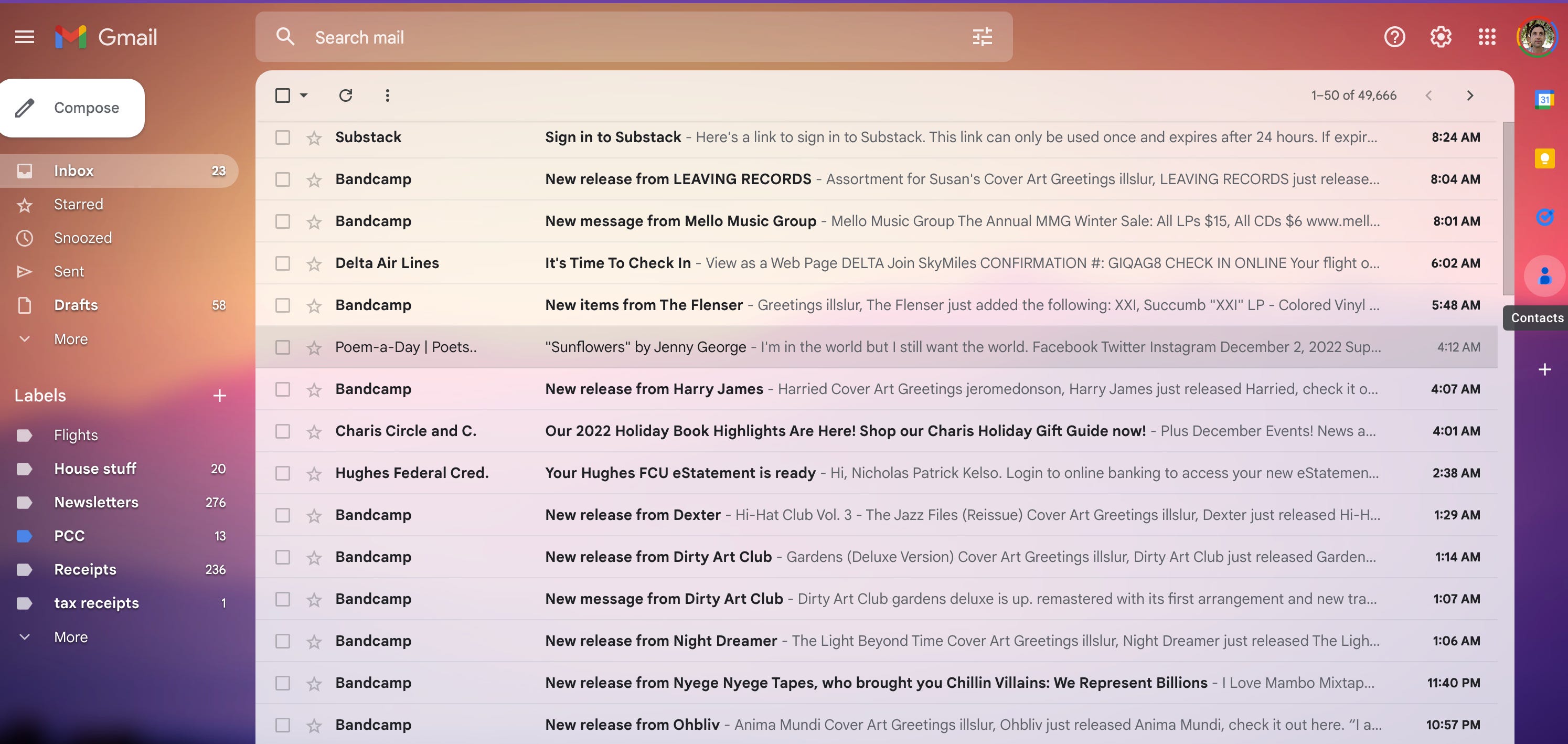Click the Labels heading
Viewport: 1568px width, 744px height.
click(40, 396)
